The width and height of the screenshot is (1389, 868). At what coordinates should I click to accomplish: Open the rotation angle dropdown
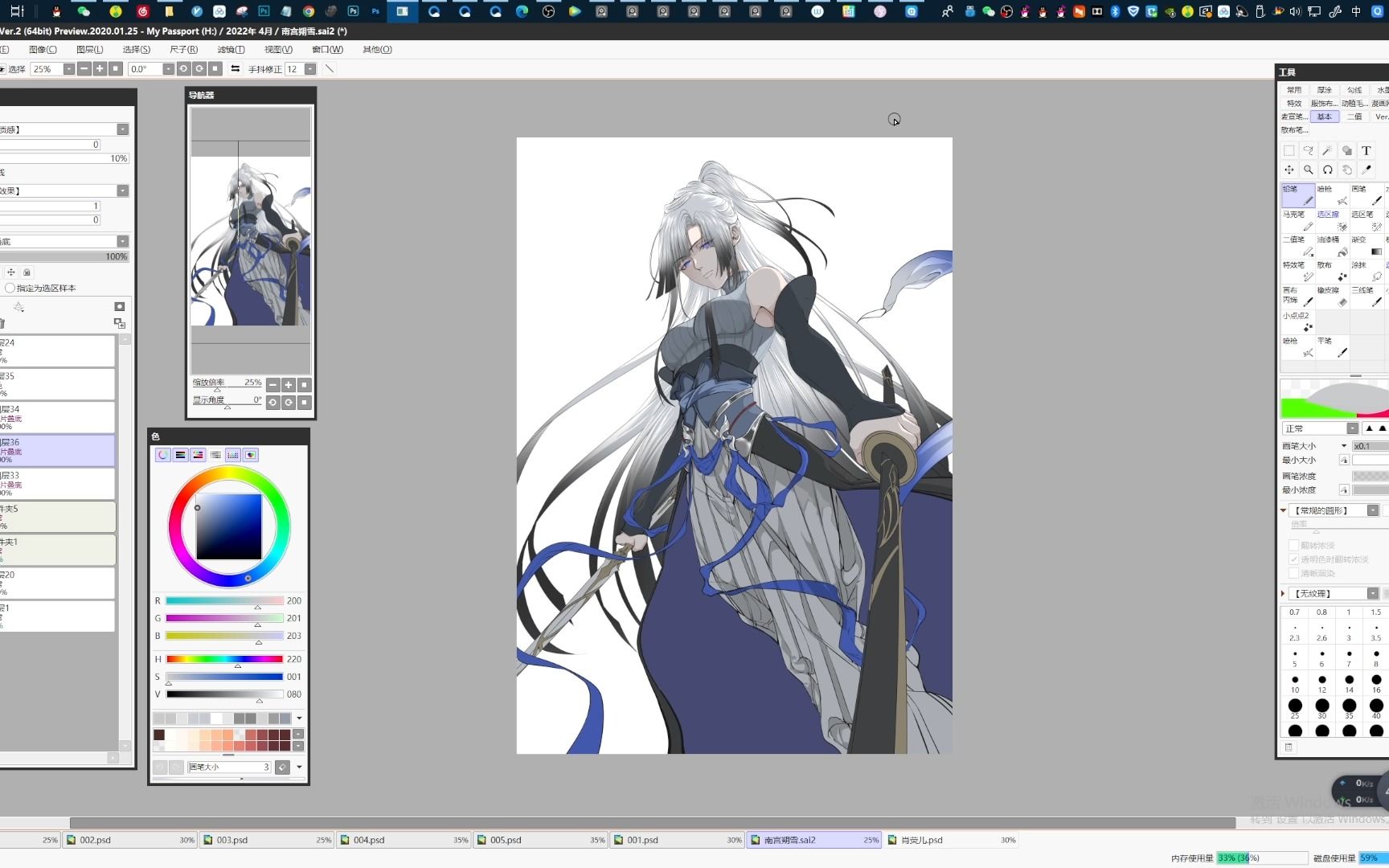tap(169, 69)
